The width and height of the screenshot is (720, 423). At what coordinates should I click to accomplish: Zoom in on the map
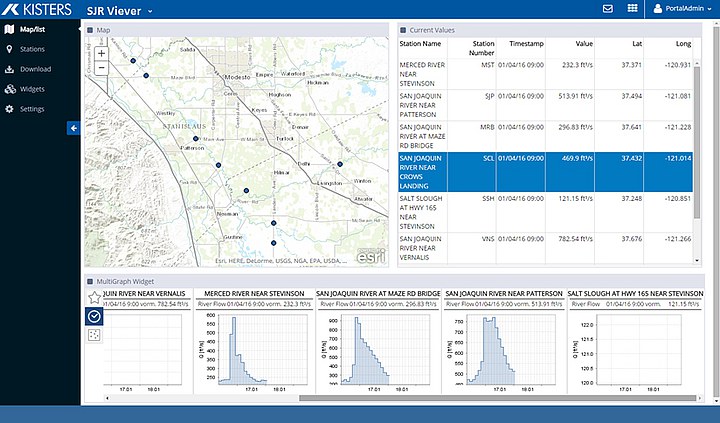(x=102, y=53)
